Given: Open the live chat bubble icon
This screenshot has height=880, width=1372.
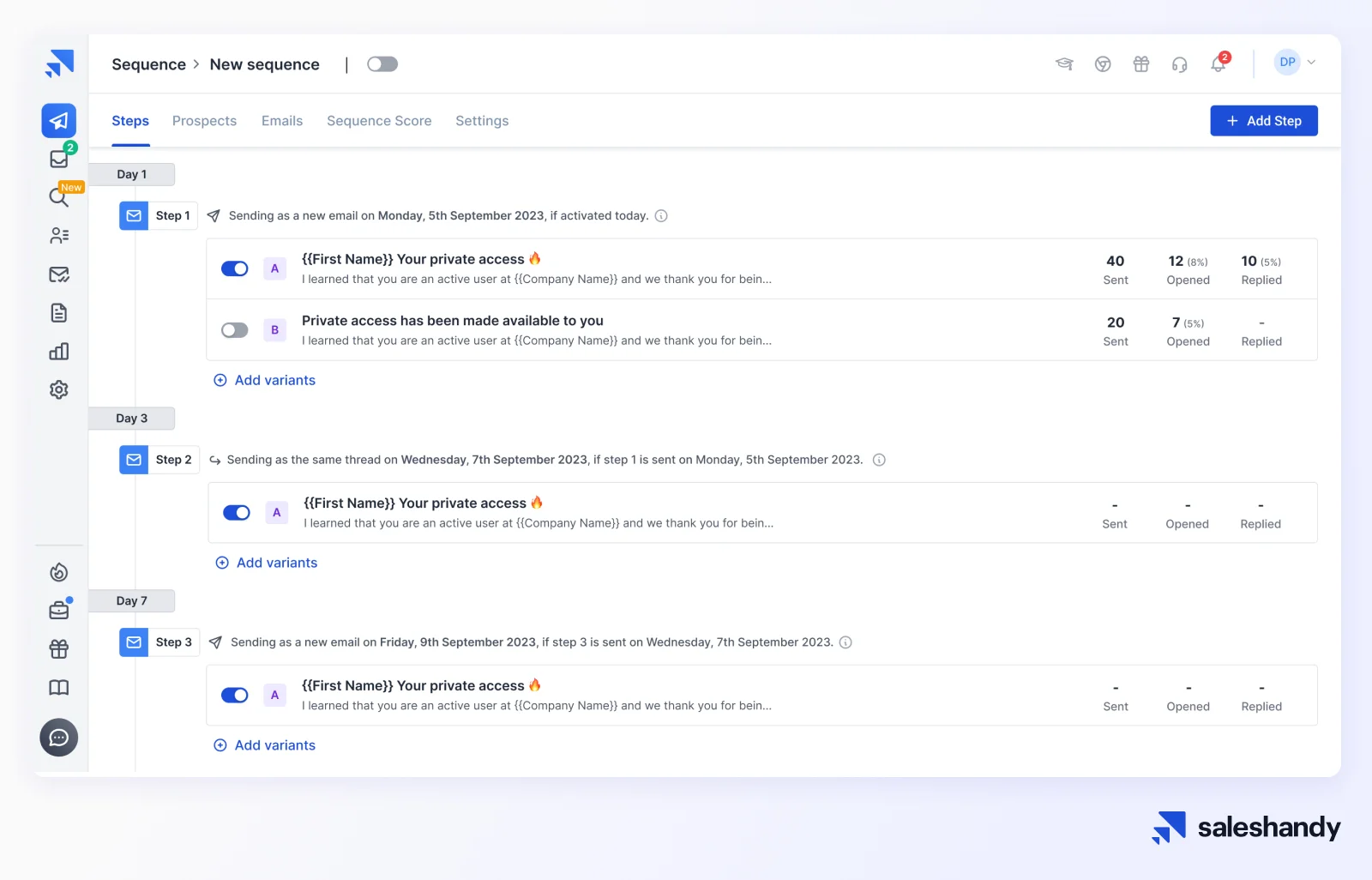Looking at the screenshot, I should (58, 738).
